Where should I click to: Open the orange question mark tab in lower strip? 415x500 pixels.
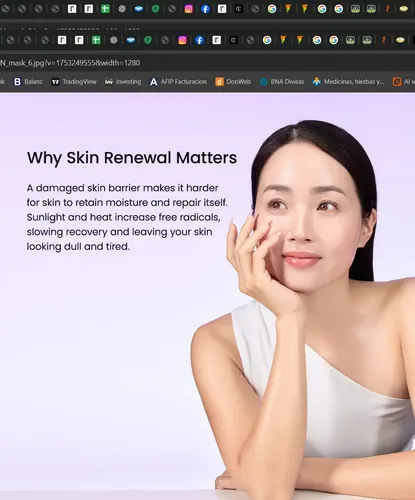point(384,40)
